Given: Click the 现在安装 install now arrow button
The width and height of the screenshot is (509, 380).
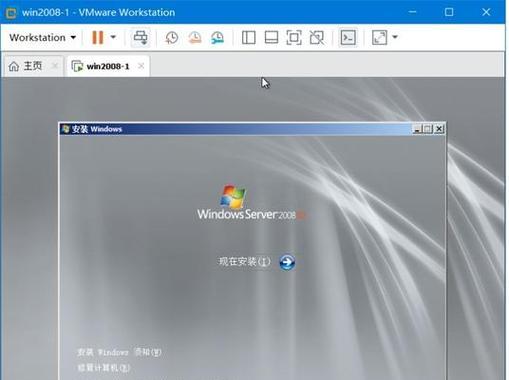Looking at the screenshot, I should point(287,262).
